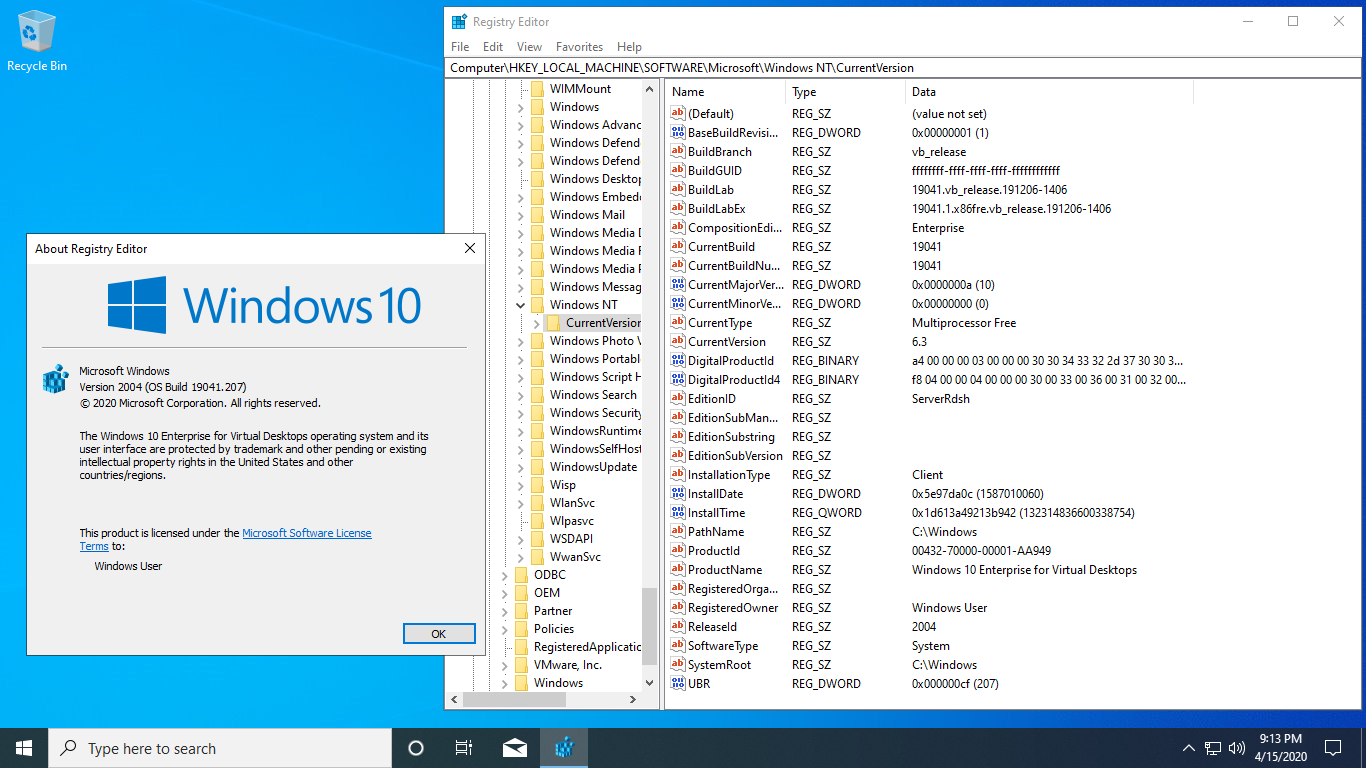Screen dimensions: 1366x768
Task: Collapse the Windows NT tree node
Action: click(520, 305)
